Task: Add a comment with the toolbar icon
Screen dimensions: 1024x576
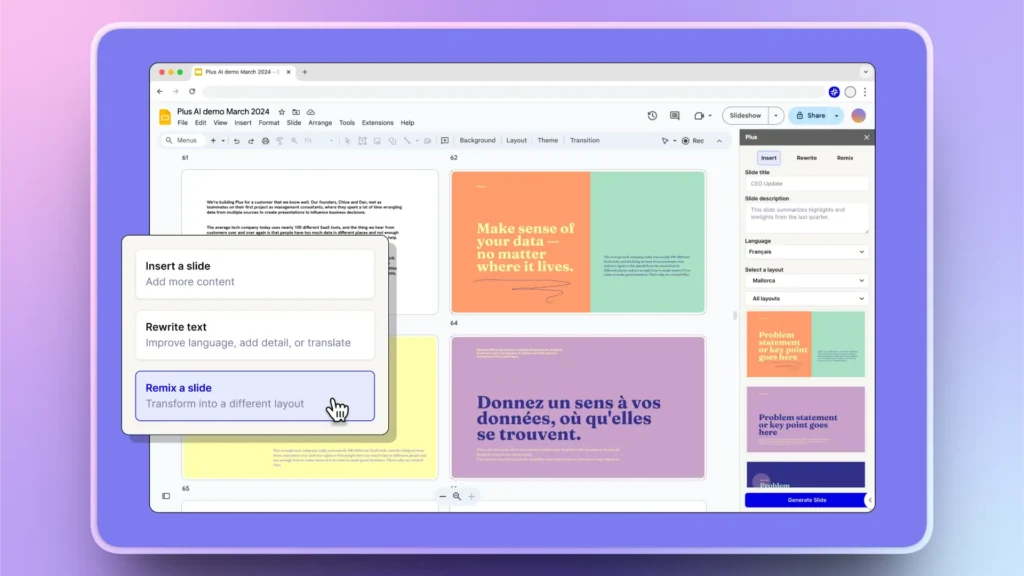Action: 445,141
